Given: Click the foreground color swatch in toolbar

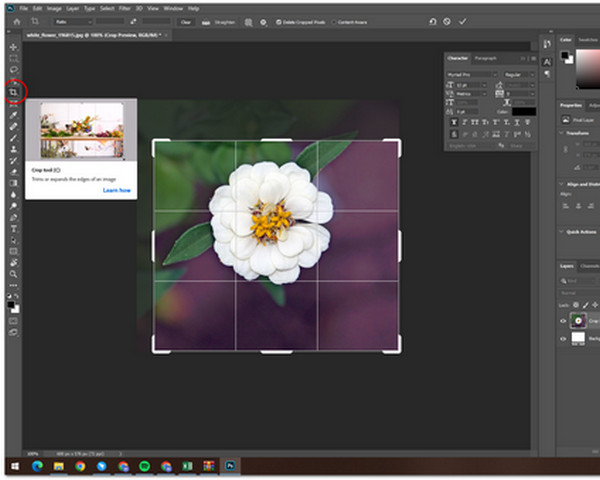Looking at the screenshot, I should point(11,305).
